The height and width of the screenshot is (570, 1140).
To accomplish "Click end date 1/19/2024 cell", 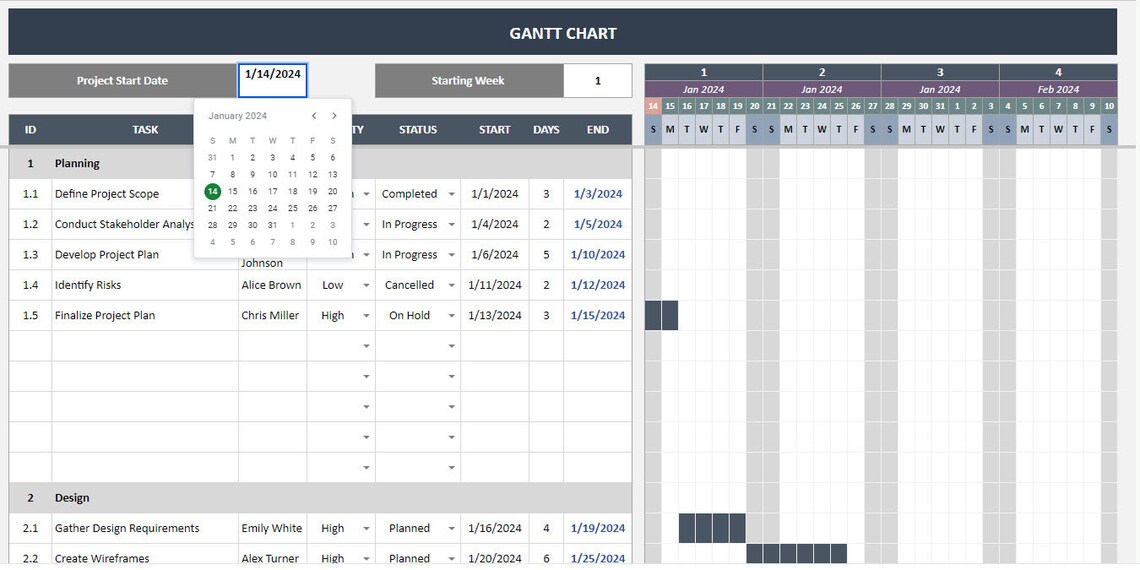I will pos(598,529).
